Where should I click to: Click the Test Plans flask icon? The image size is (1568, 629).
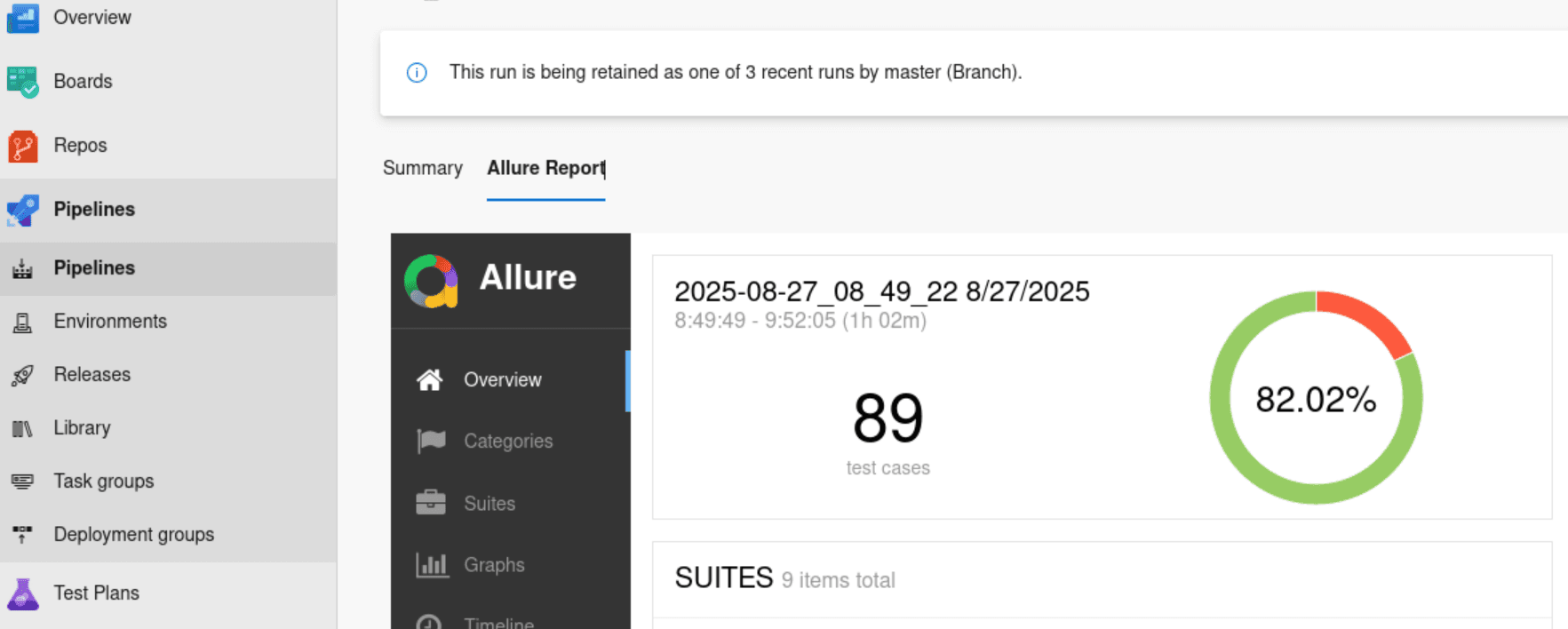click(x=23, y=593)
